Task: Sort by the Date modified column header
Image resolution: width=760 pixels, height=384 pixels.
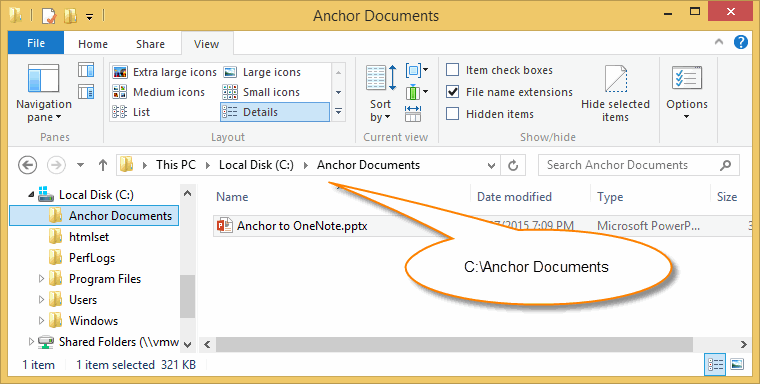Action: click(514, 197)
